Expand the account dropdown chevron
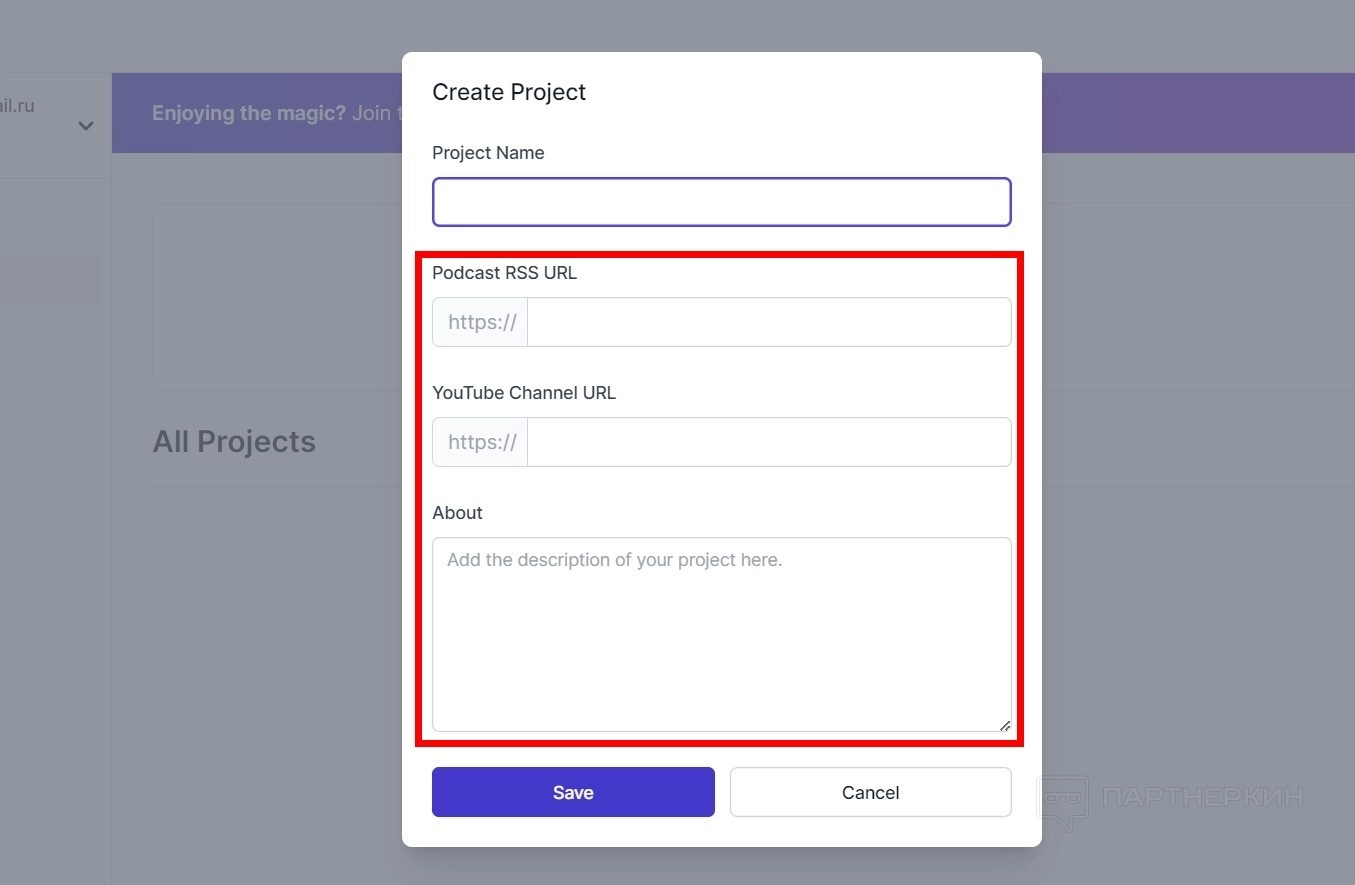 (86, 126)
